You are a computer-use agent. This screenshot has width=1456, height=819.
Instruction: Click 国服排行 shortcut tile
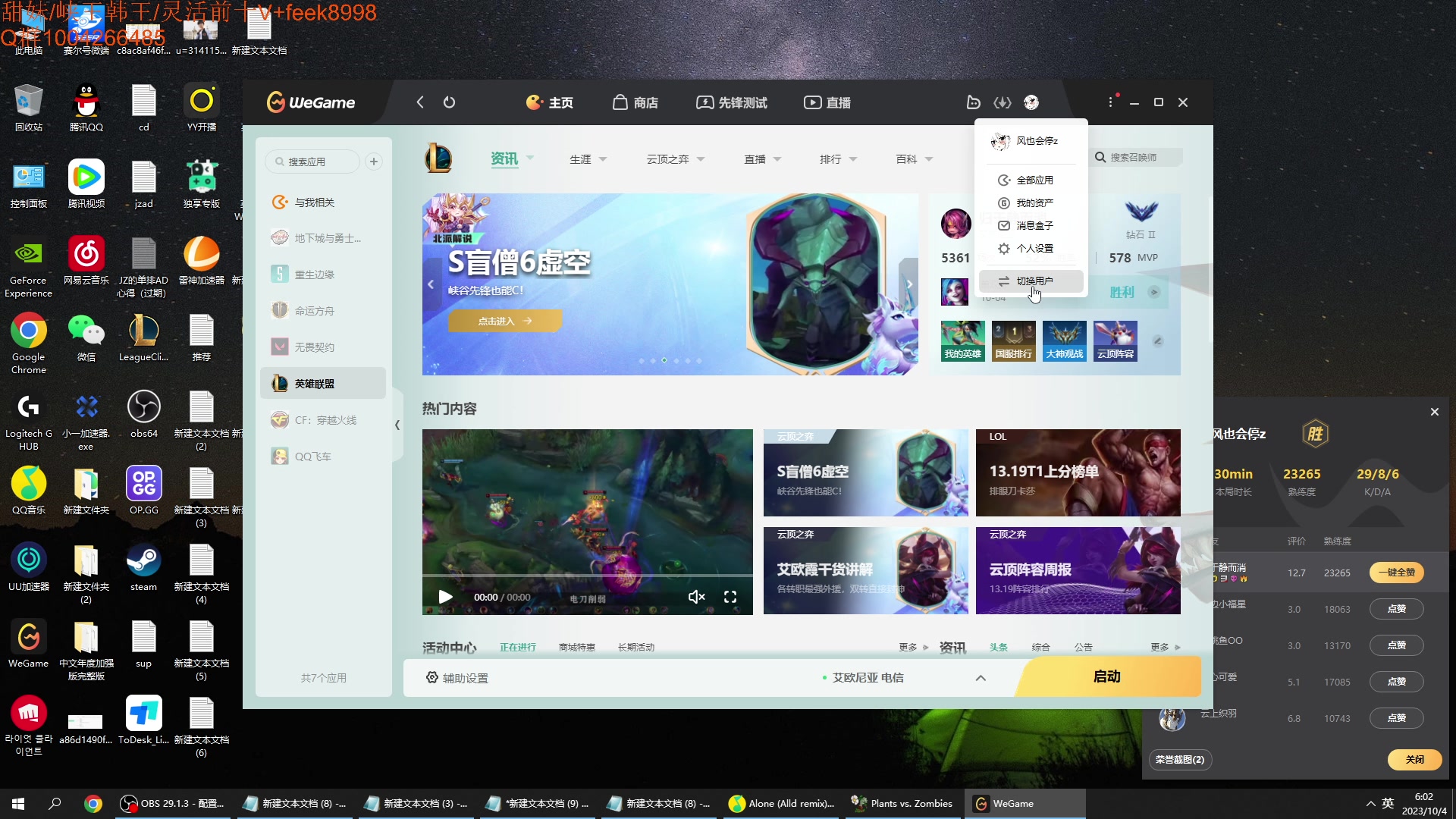(x=1014, y=340)
